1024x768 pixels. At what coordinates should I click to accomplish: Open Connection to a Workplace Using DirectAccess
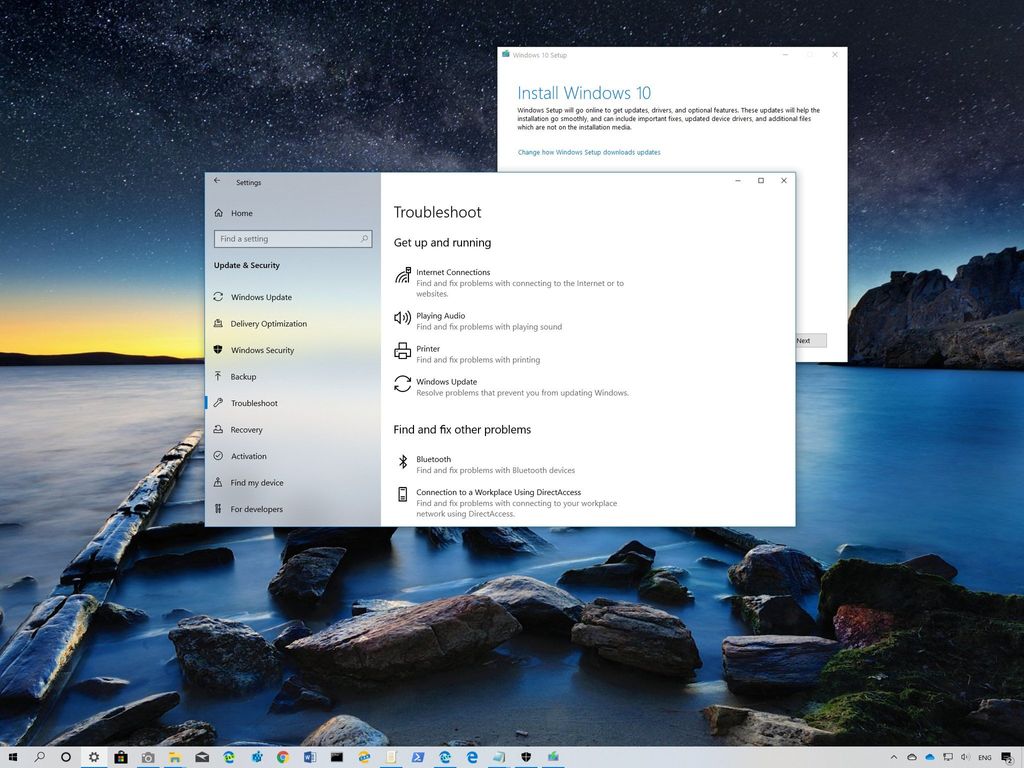500,492
